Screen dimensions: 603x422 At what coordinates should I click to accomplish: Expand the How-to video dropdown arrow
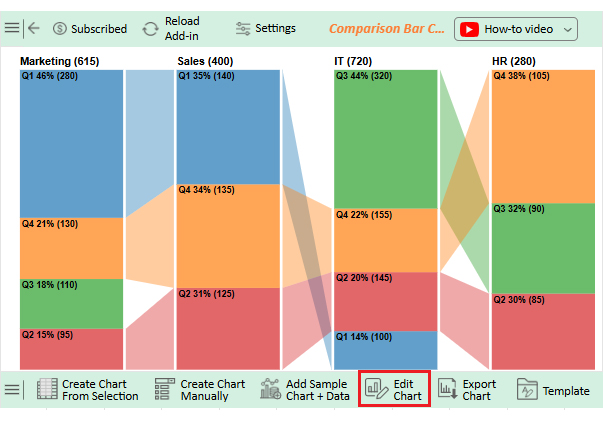[x=569, y=29]
